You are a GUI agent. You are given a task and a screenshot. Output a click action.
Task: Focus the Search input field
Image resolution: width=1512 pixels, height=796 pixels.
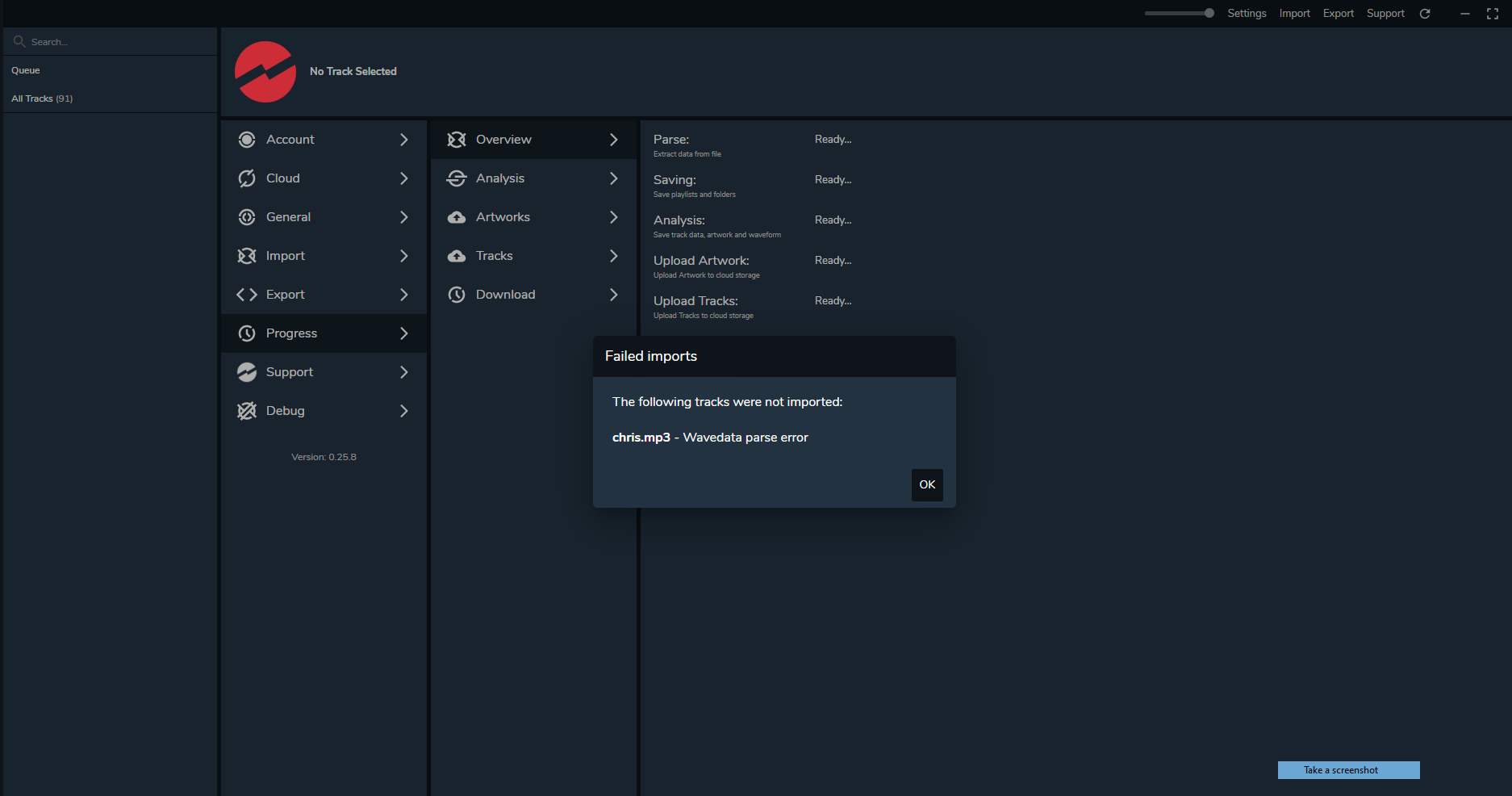click(113, 42)
